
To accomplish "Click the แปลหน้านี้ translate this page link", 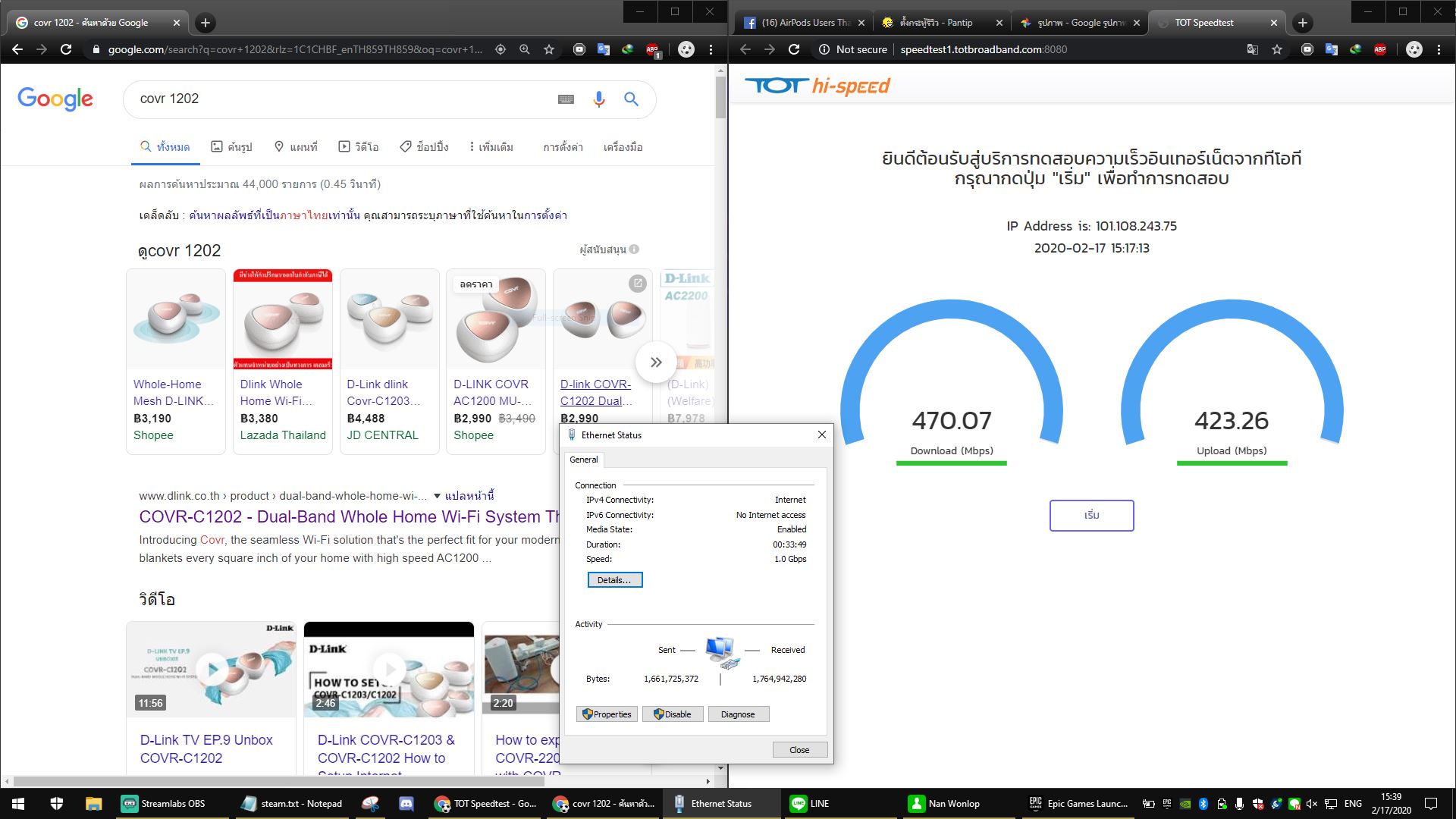I will [469, 496].
